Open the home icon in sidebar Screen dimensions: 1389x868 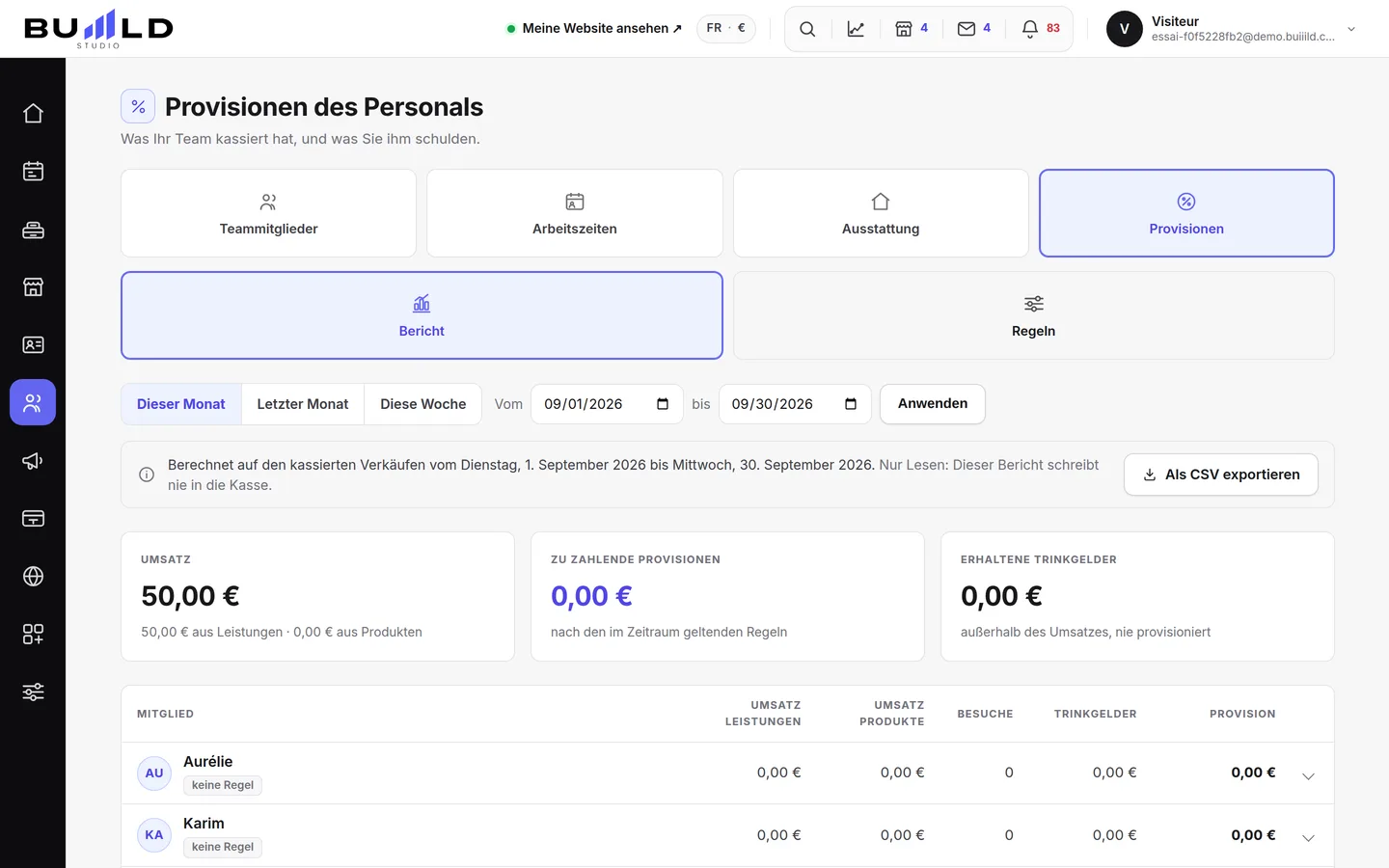point(33,113)
